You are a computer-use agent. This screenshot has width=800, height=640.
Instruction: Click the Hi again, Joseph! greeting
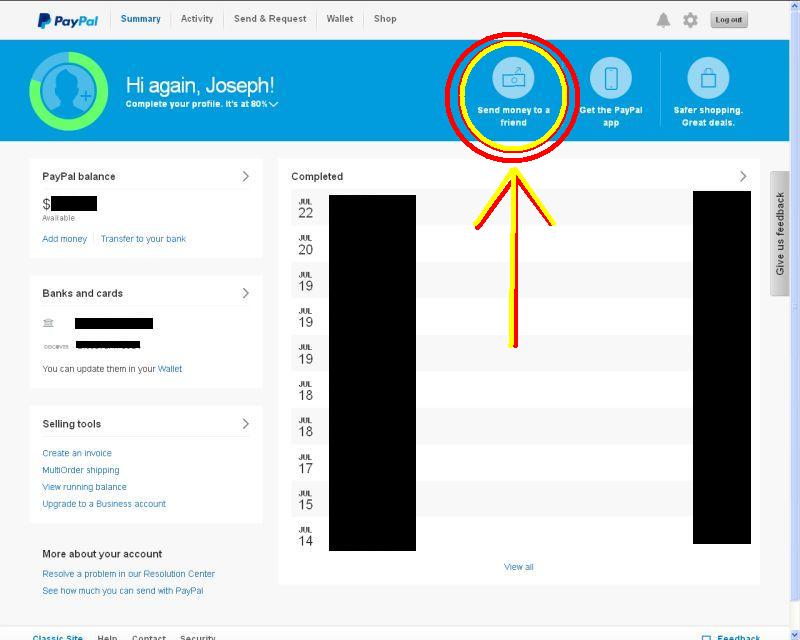pyautogui.click(x=200, y=85)
